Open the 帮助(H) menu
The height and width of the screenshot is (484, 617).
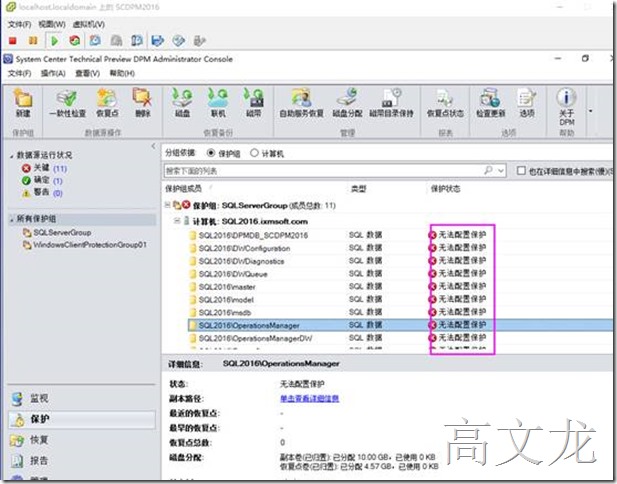(x=122, y=74)
